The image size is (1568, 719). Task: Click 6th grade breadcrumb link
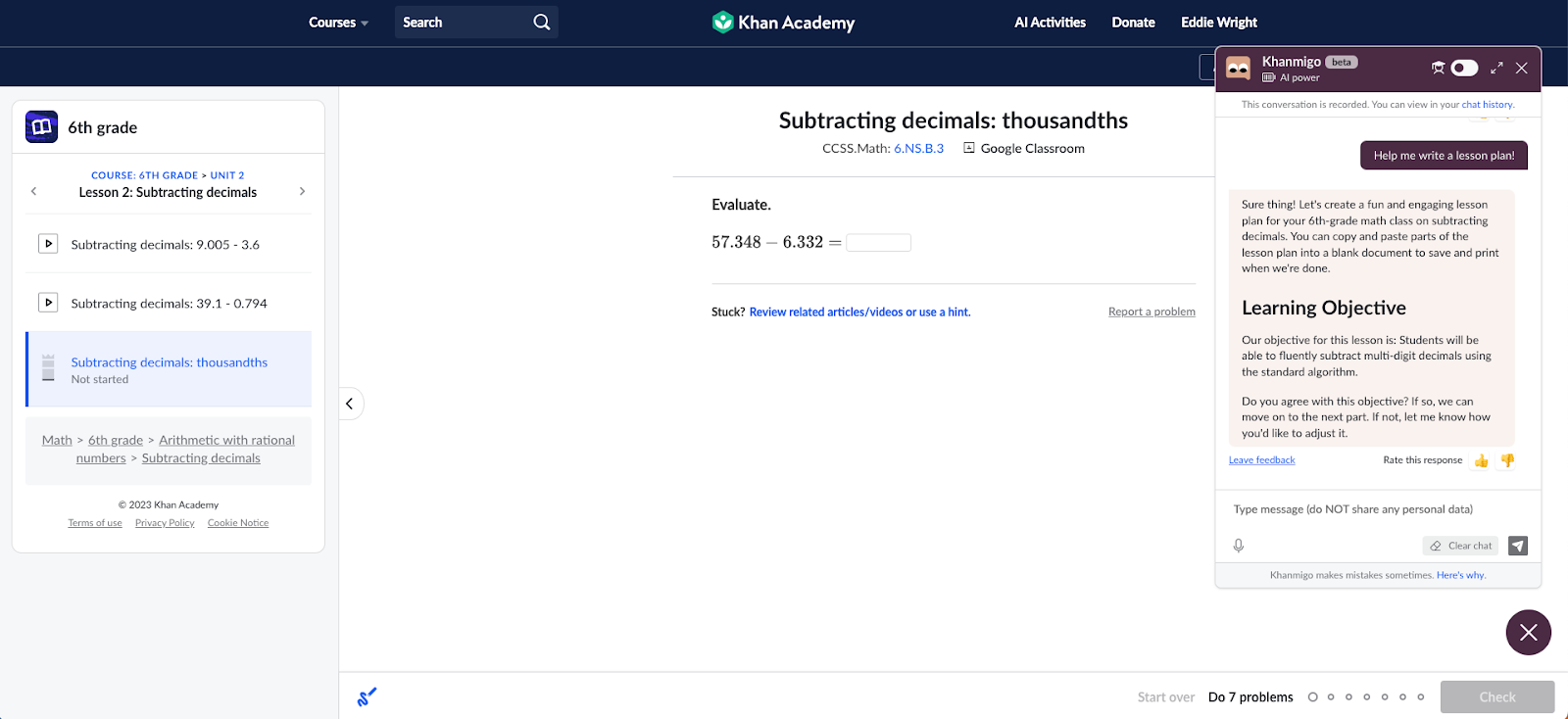tap(116, 441)
